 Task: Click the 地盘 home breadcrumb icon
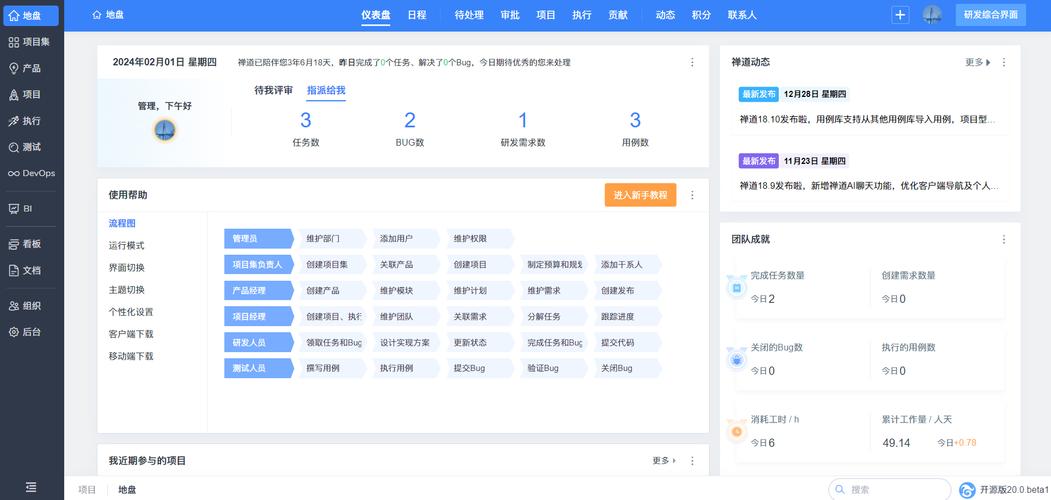pos(97,15)
